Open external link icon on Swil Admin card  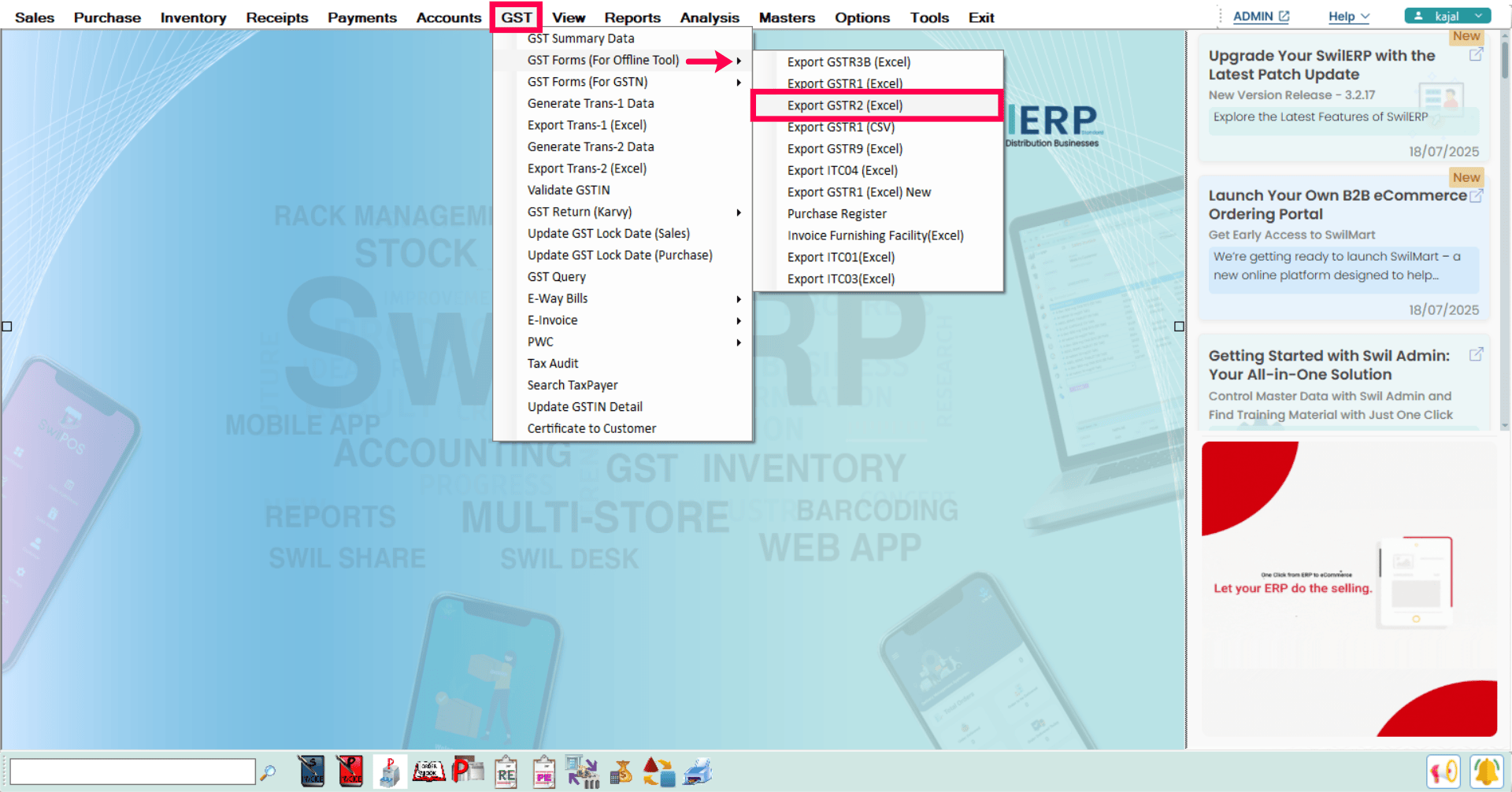pyautogui.click(x=1477, y=354)
